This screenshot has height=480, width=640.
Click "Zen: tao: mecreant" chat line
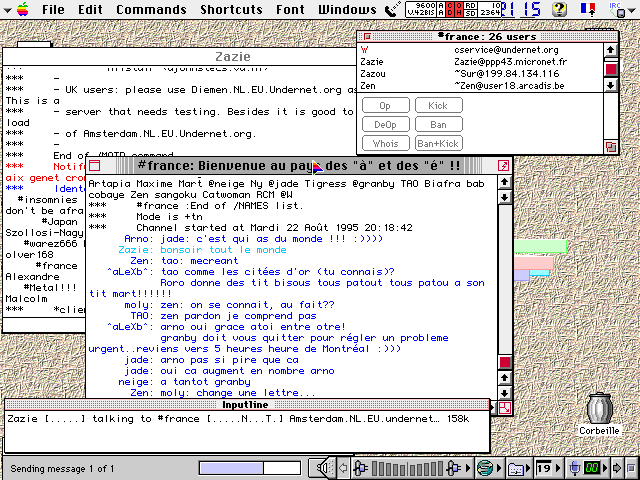[184, 261]
